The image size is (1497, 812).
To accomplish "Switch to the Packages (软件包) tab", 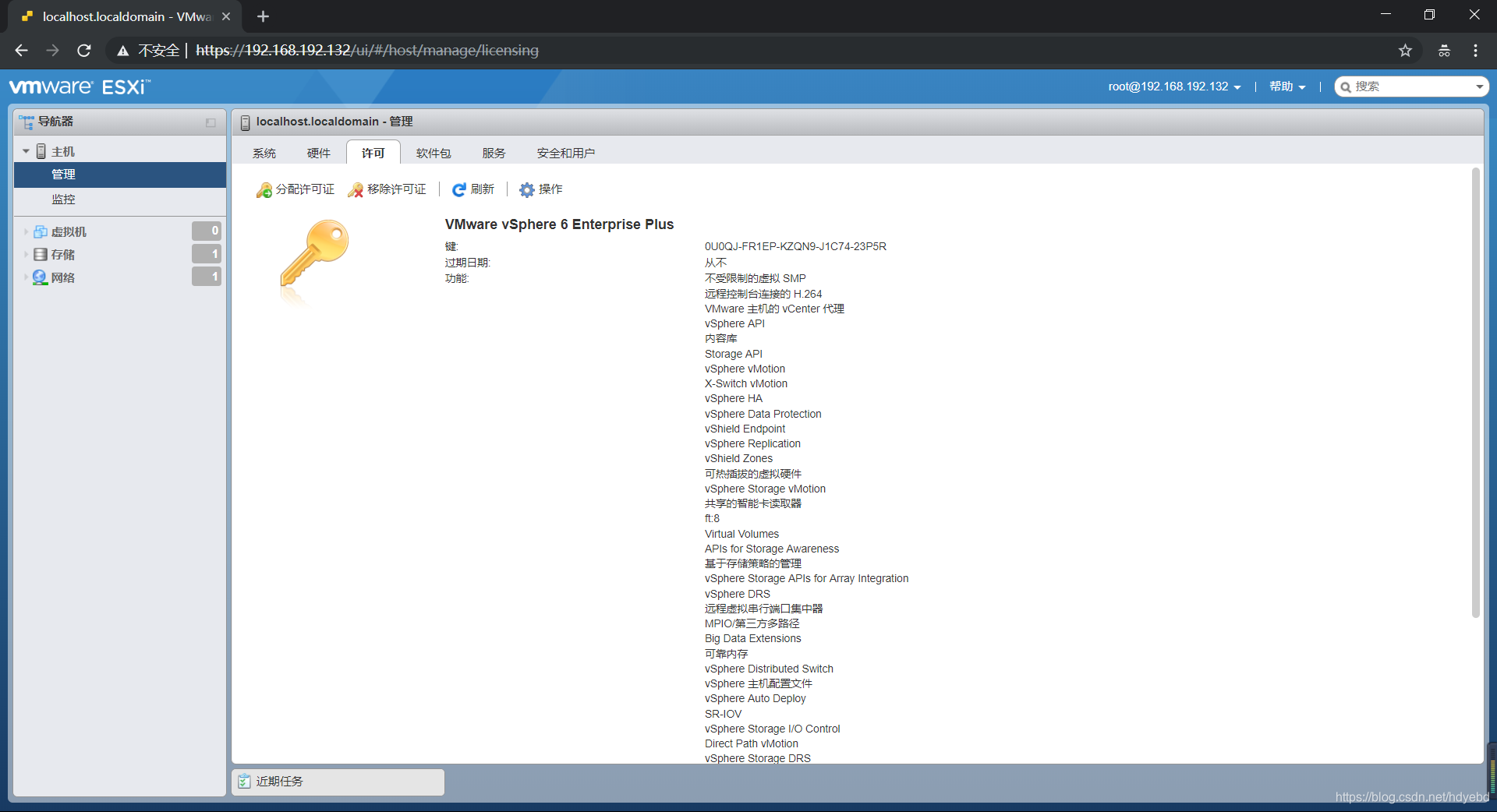I will 434,153.
